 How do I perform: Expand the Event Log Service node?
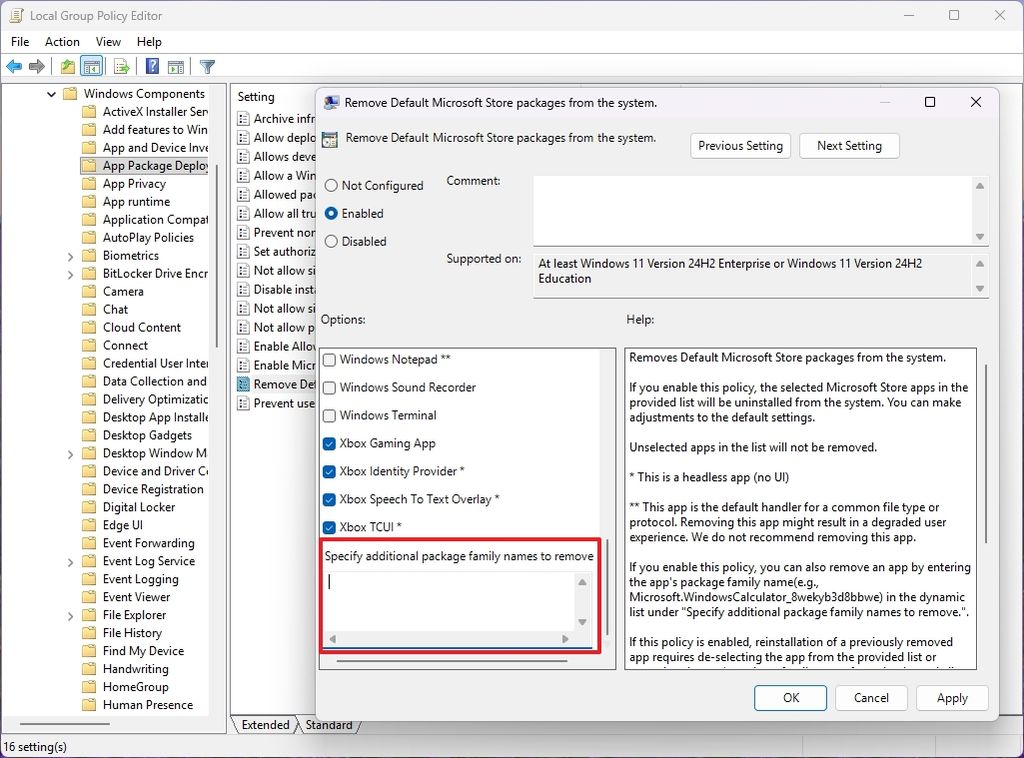click(x=71, y=561)
